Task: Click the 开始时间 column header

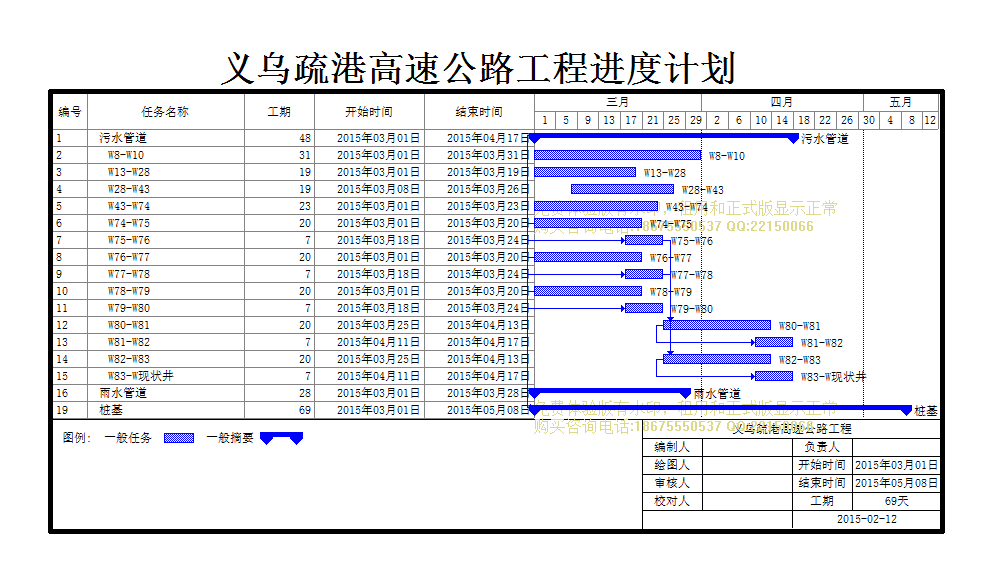Action: click(x=369, y=112)
